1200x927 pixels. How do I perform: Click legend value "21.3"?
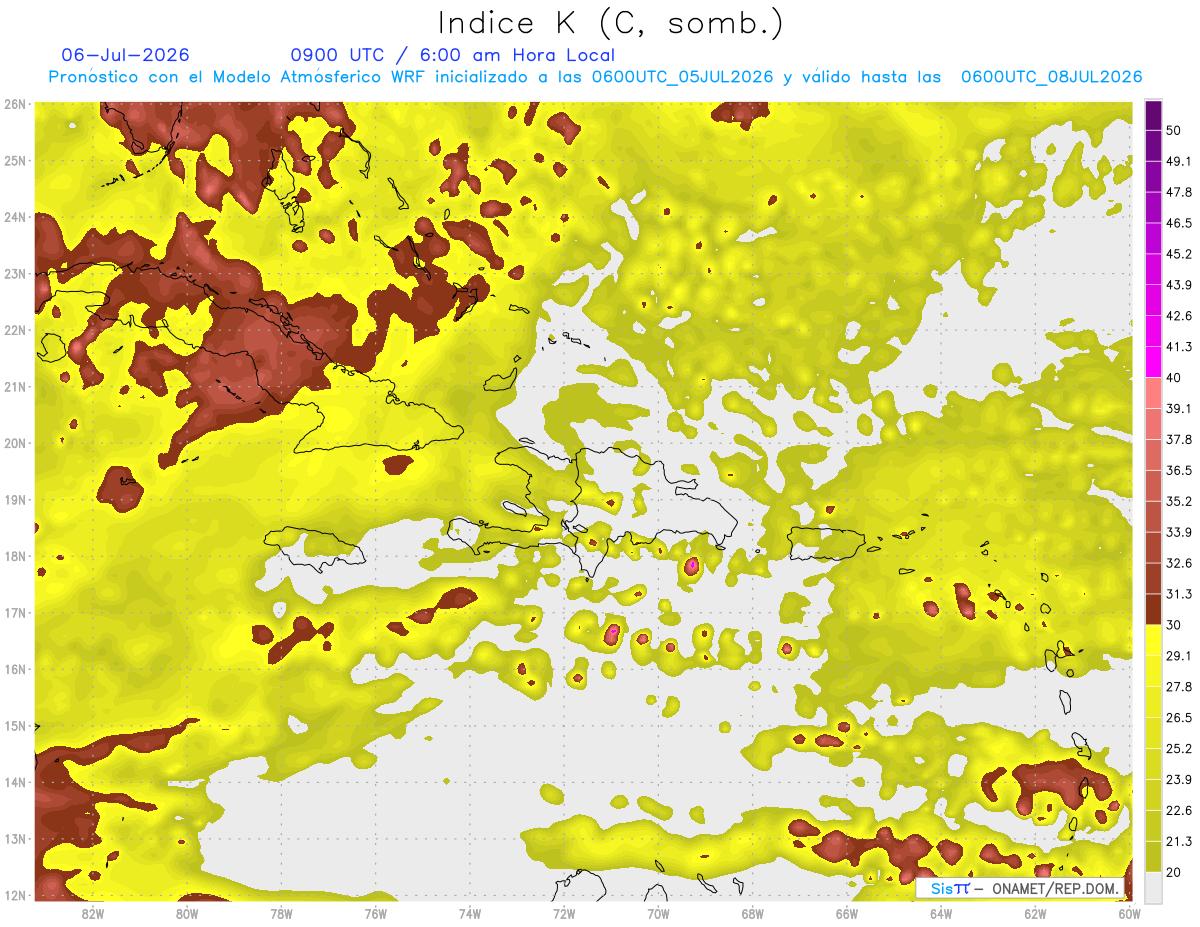click(1178, 842)
